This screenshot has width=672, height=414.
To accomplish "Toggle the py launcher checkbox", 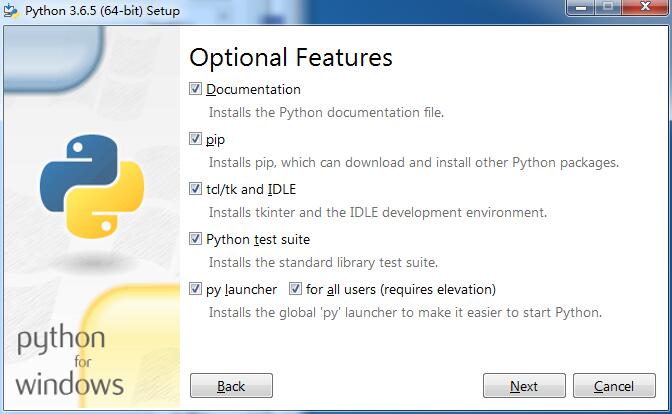I will (x=195, y=288).
